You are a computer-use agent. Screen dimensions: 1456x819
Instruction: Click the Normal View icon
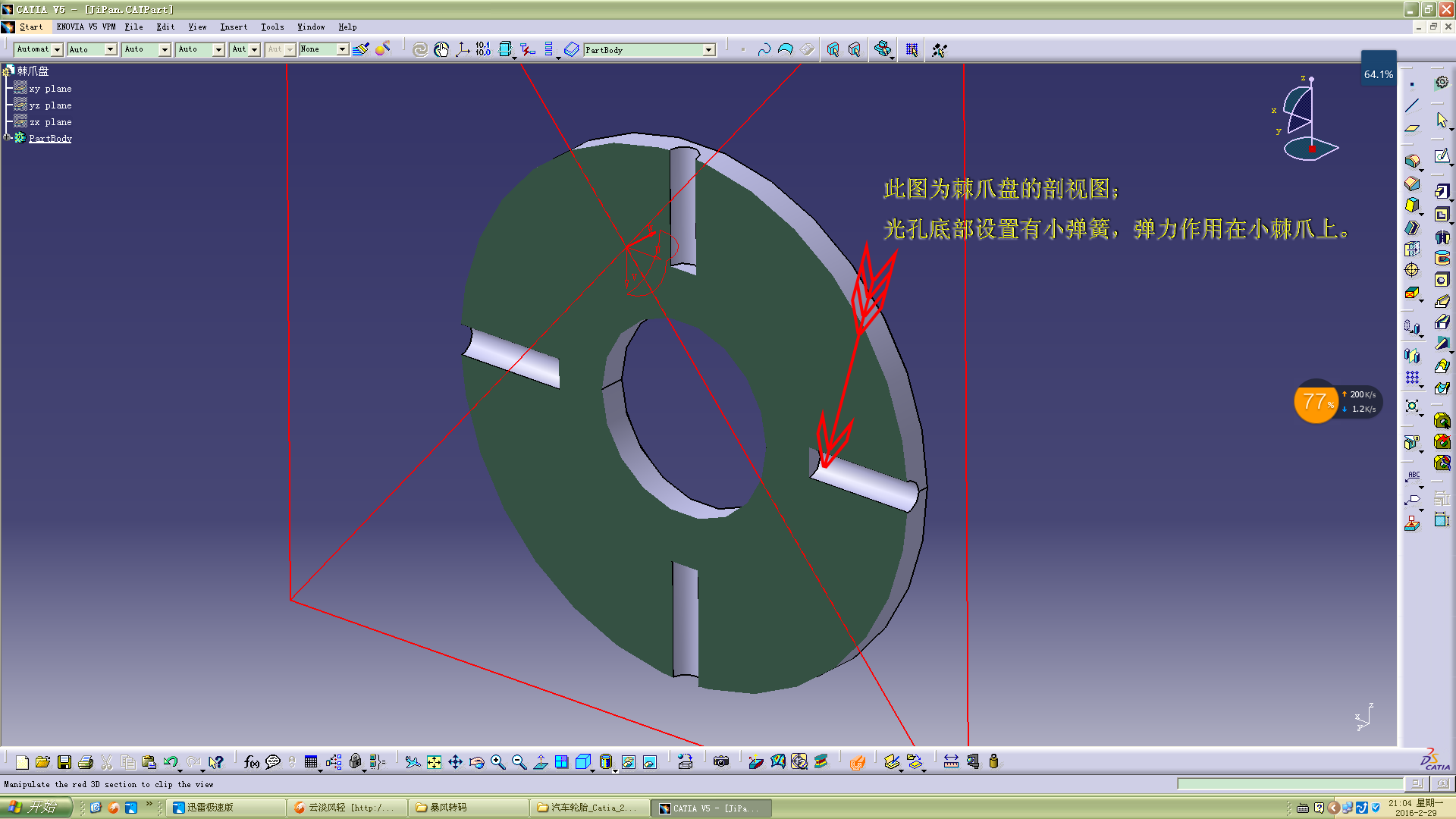[x=540, y=762]
